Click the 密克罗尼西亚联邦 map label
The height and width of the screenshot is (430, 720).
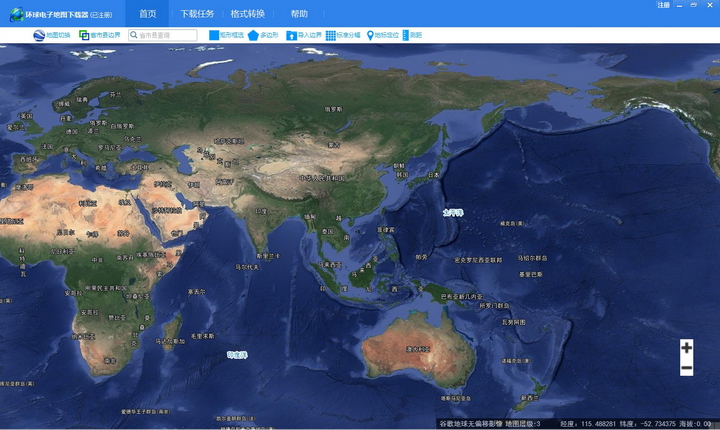coord(478,260)
